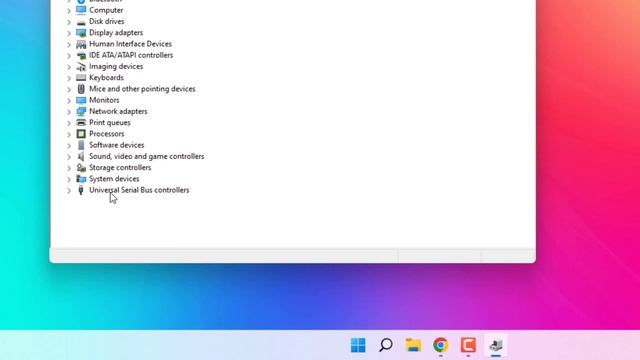640x360 pixels.
Task: Expand the IDE ATA/ATAPI controllers node
Action: 69,55
